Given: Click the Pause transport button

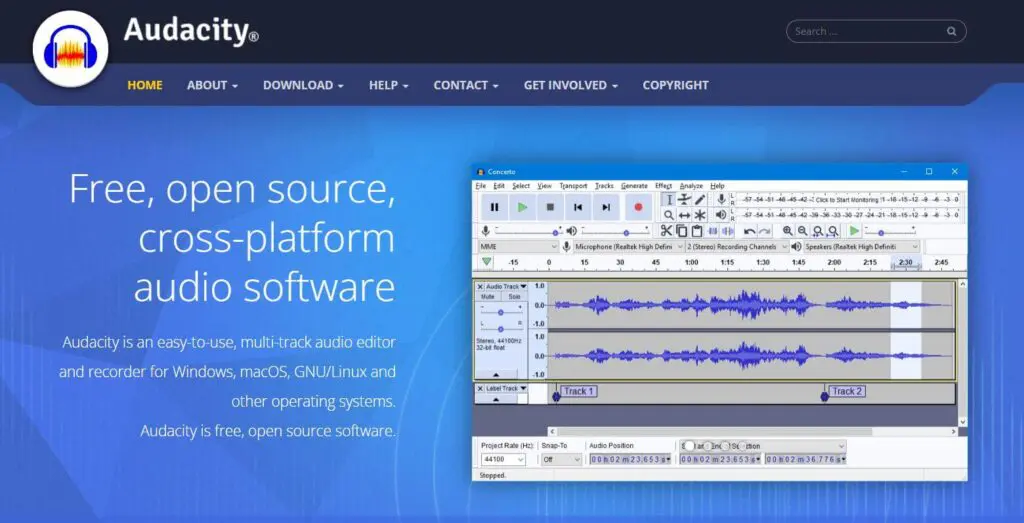Looking at the screenshot, I should coord(494,207).
